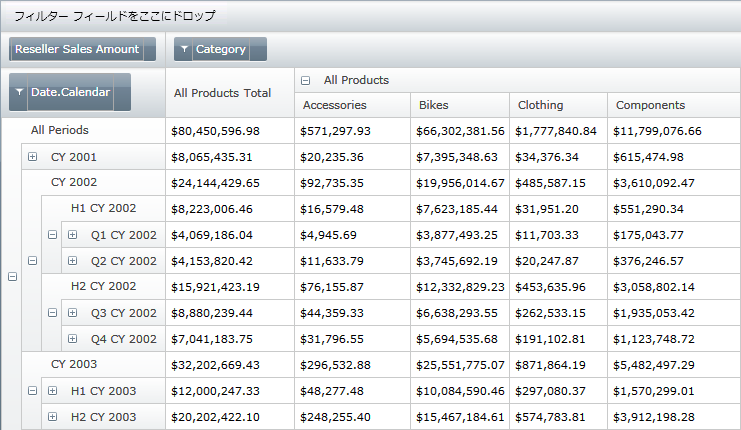Expand the H1 CY 2003 row
The width and height of the screenshot is (741, 430).
pyautogui.click(x=52, y=391)
